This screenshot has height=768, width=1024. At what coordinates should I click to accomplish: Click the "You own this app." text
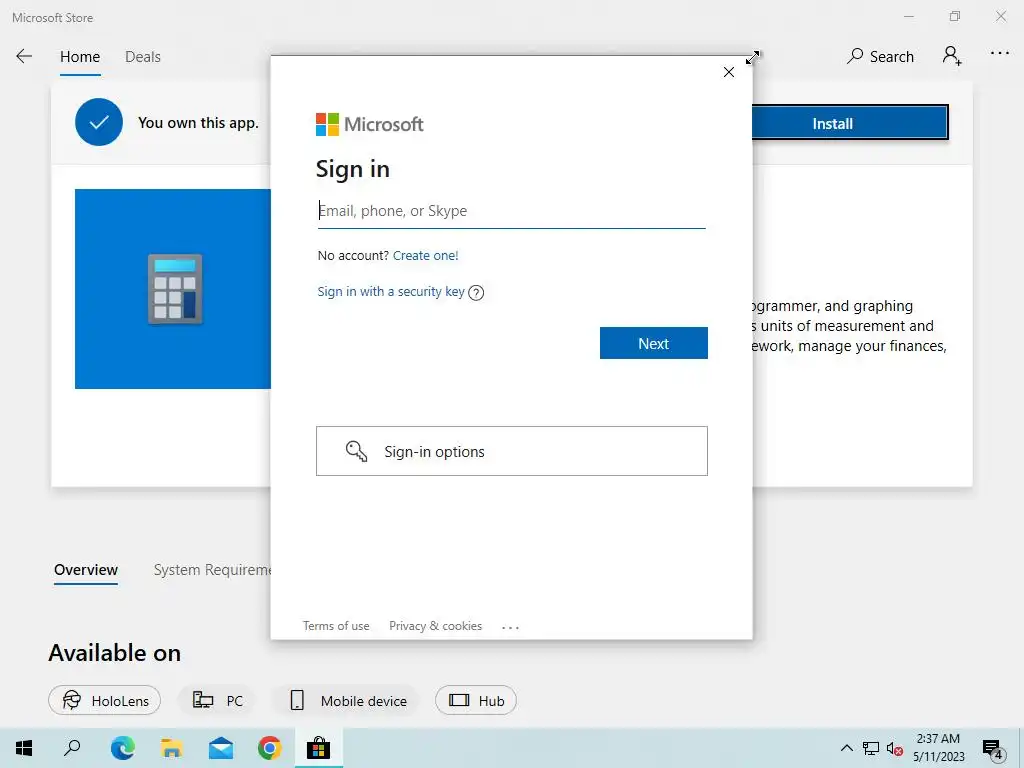point(198,123)
